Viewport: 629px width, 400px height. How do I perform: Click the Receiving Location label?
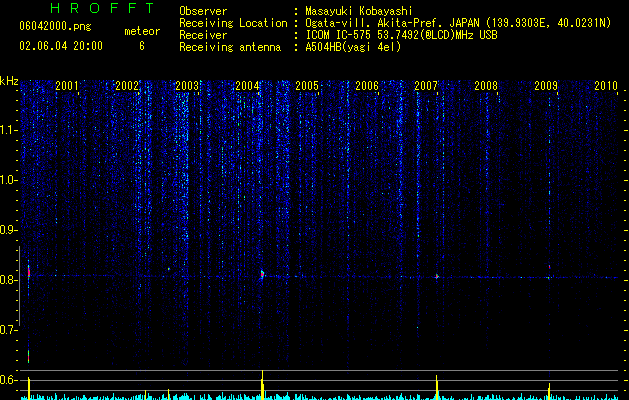pyautogui.click(x=233, y=23)
